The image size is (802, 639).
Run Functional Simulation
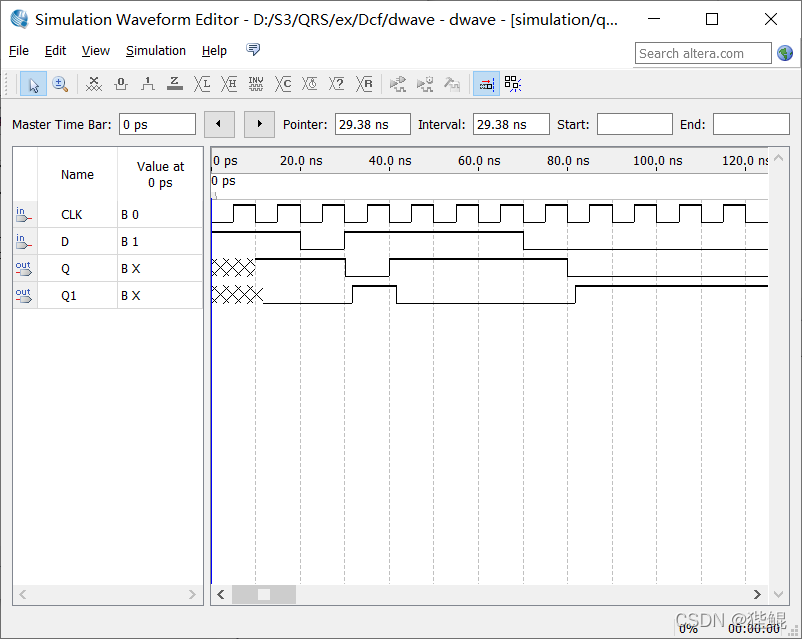point(397,84)
